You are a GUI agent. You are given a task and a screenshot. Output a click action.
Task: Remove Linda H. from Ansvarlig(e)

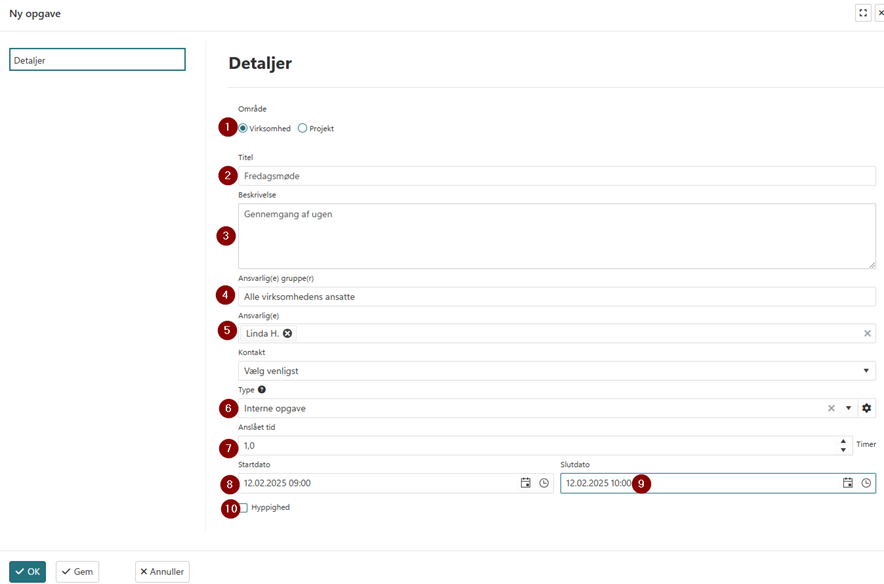point(288,333)
